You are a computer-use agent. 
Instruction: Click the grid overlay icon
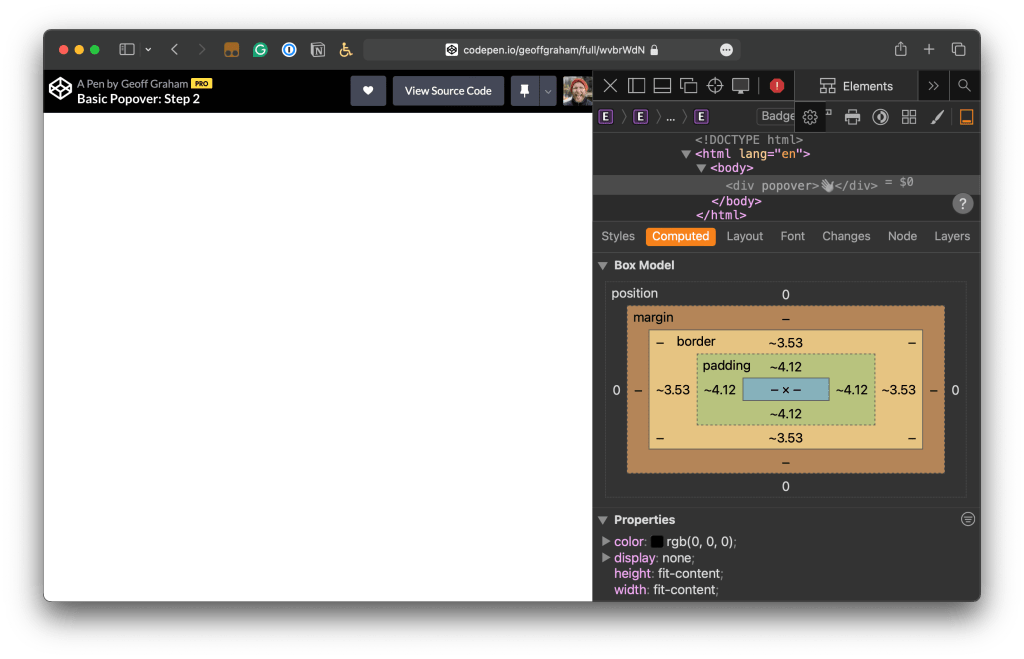(x=908, y=117)
